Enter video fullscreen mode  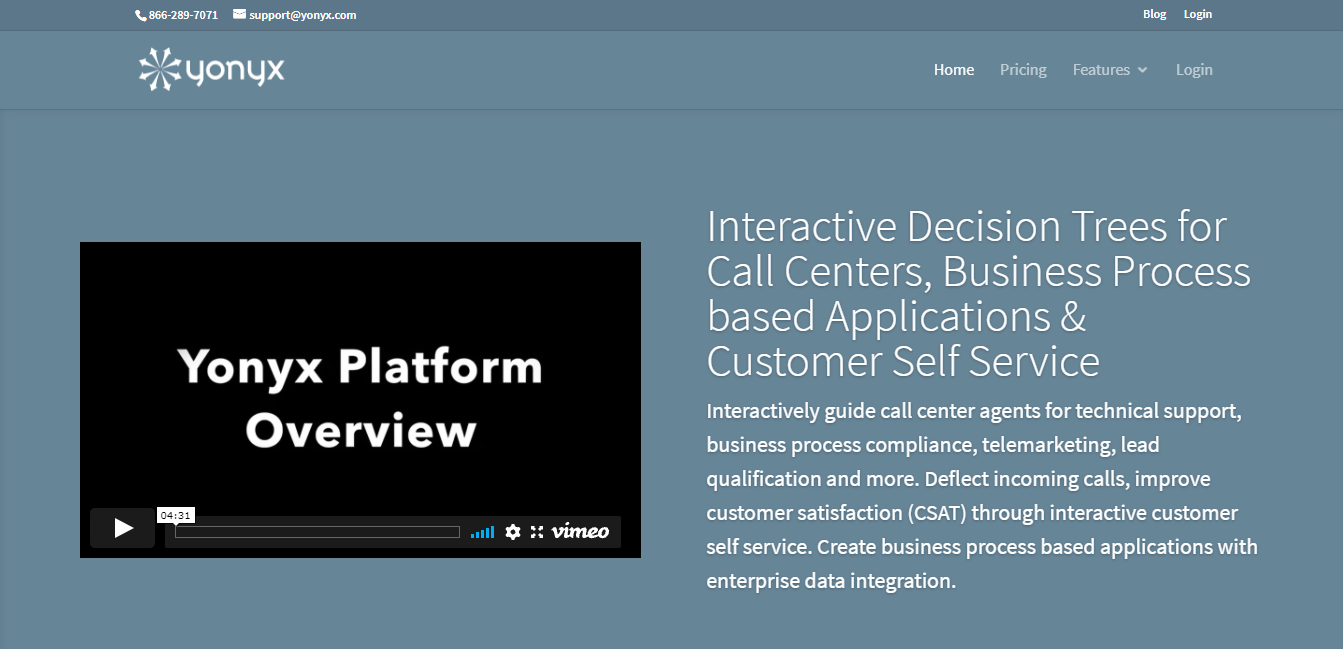click(x=537, y=532)
